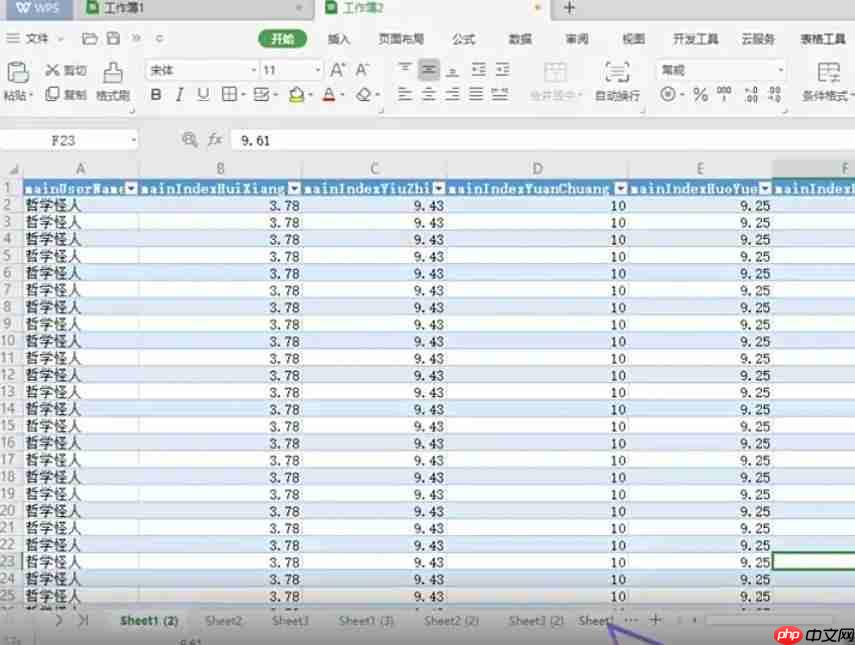855x645 pixels.
Task: Apply italic formatting
Action: [x=178, y=93]
